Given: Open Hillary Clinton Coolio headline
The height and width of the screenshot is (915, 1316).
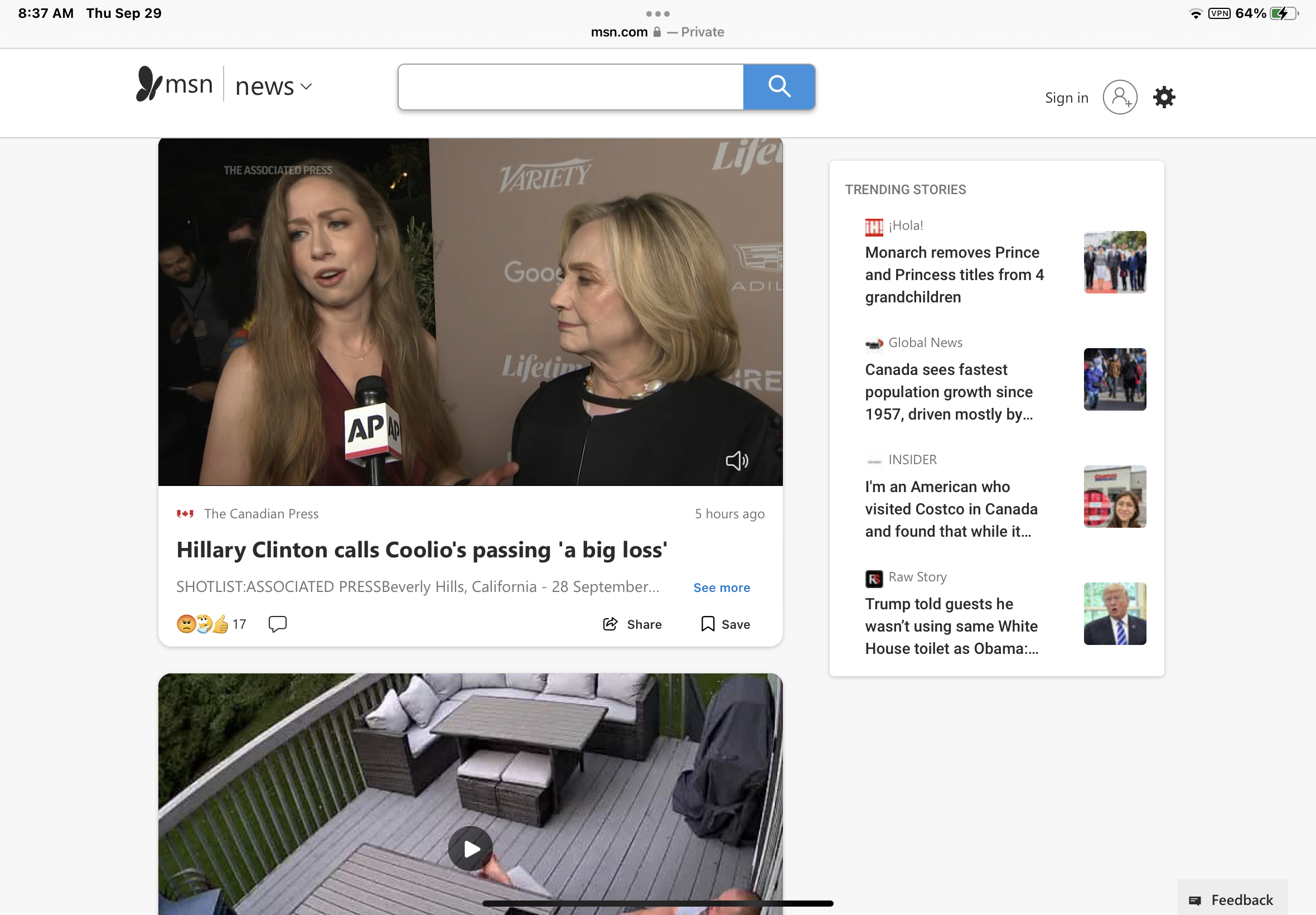Looking at the screenshot, I should click(x=422, y=550).
